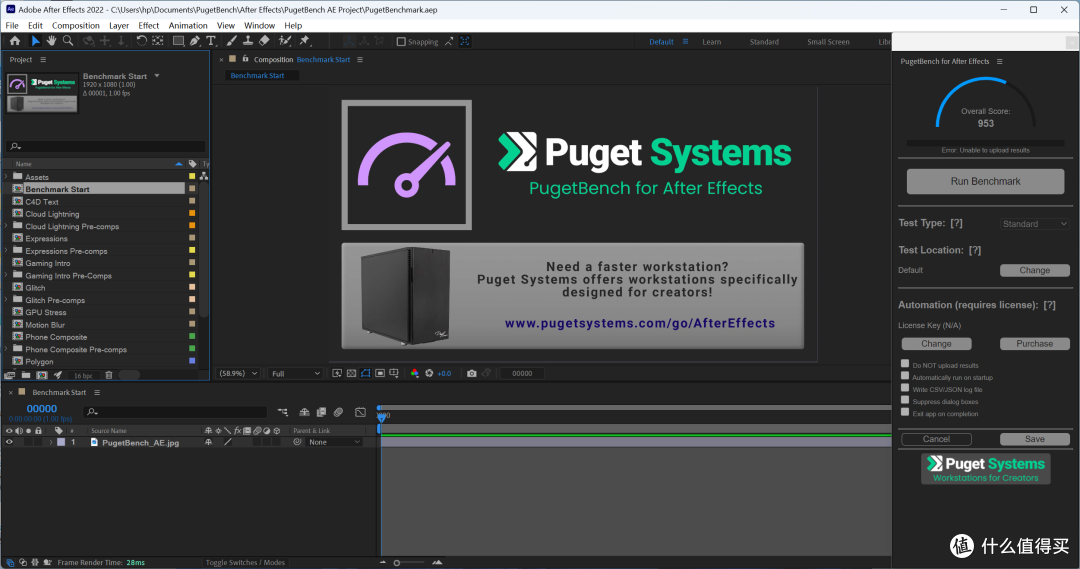Screen dimensions: 1080x569
Task: Click Change button for Test Location
Action: (1035, 270)
